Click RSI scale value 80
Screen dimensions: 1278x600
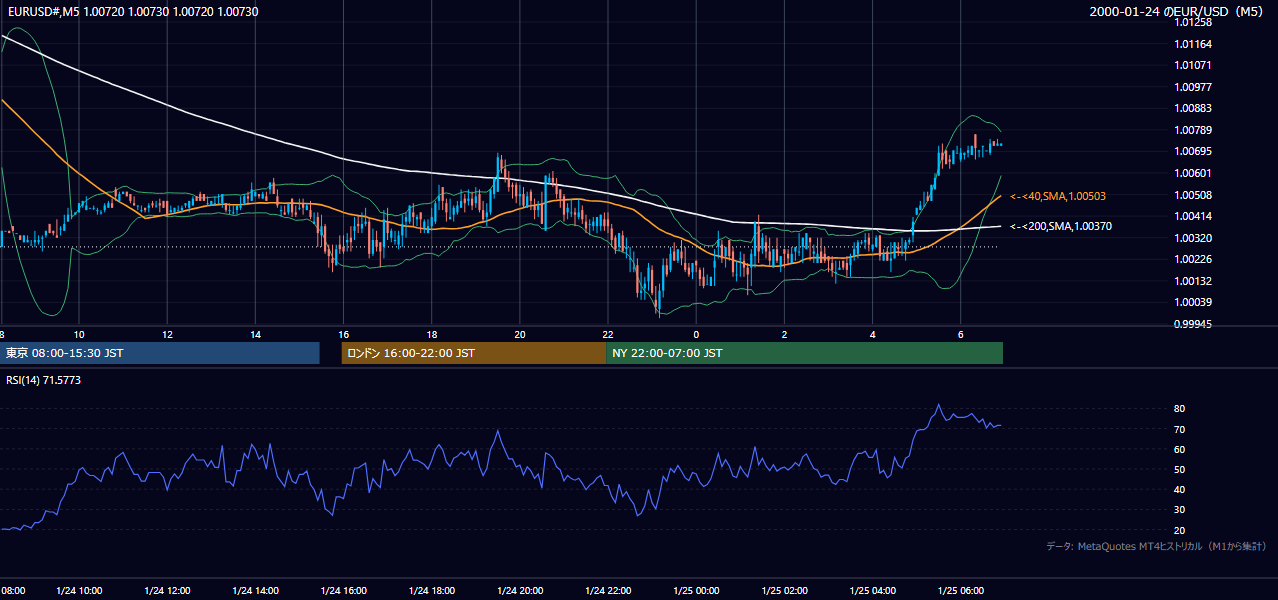tap(1180, 409)
